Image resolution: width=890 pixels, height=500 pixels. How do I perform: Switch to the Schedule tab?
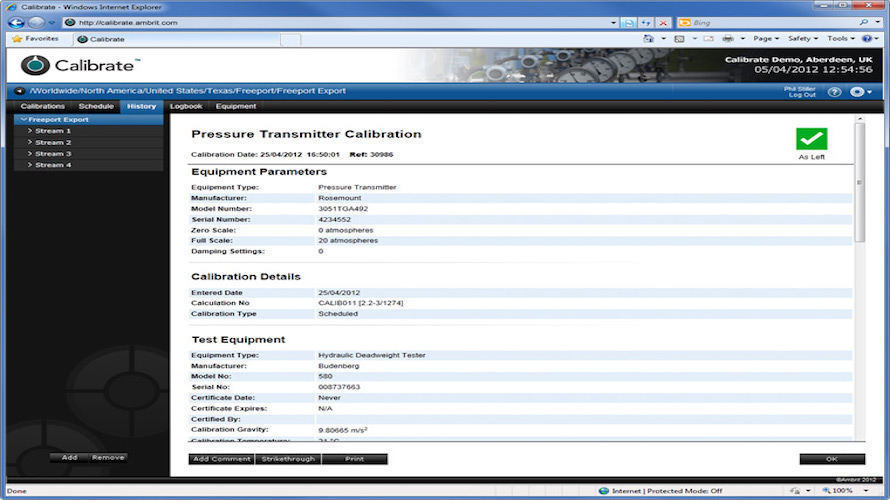pos(96,106)
